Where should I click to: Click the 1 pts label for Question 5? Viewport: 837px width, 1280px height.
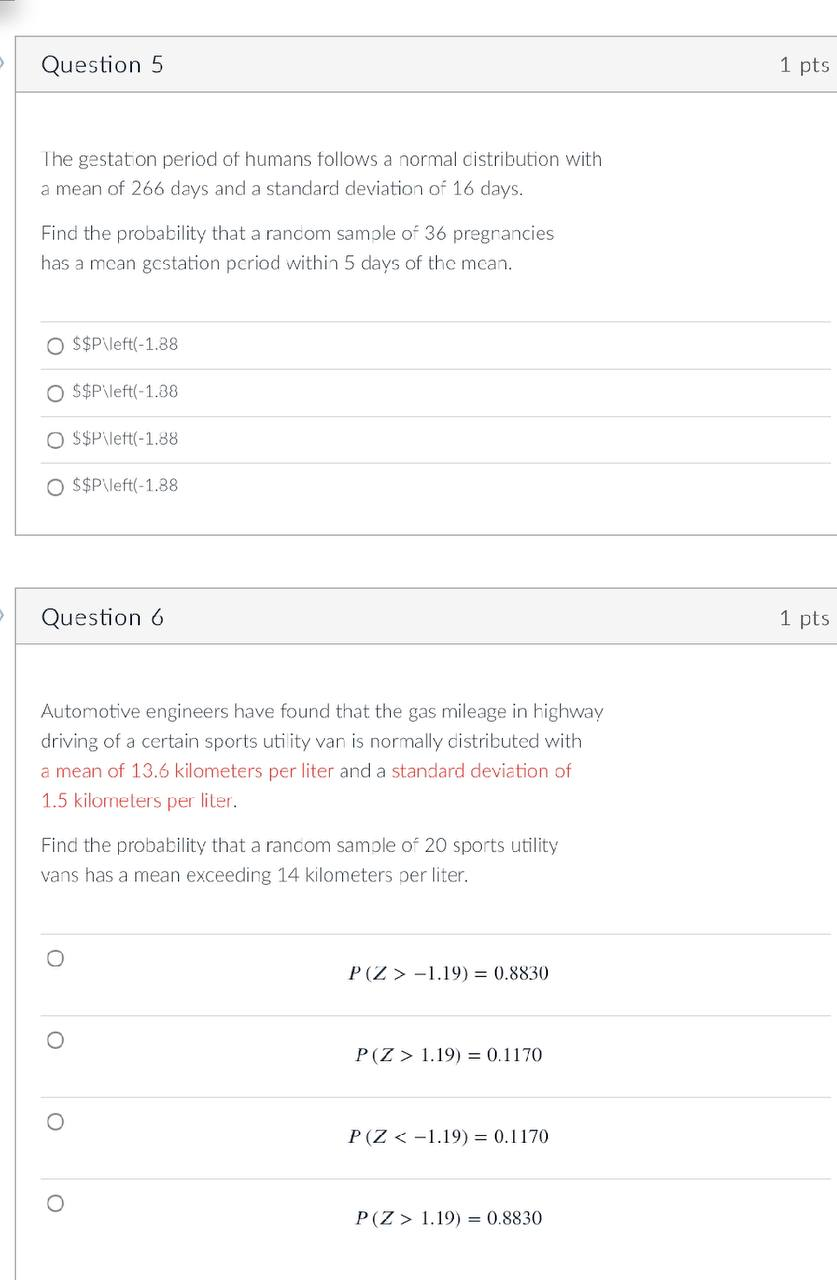click(803, 64)
